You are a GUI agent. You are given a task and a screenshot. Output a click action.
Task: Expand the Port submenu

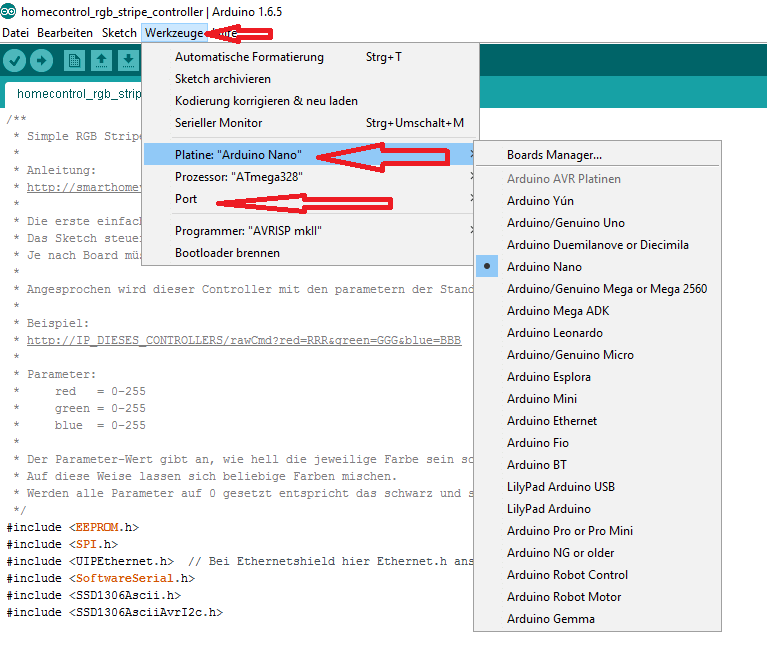tap(309, 199)
